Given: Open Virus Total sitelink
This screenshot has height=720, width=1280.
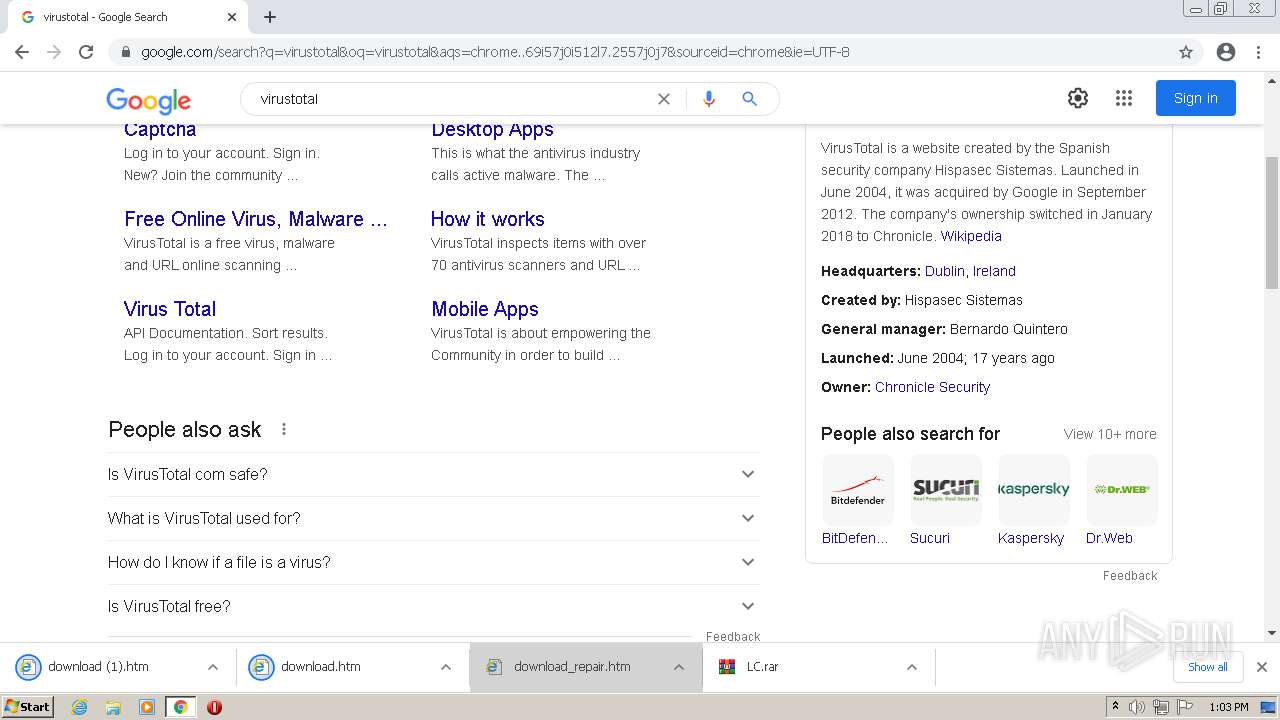Looking at the screenshot, I should [170, 309].
